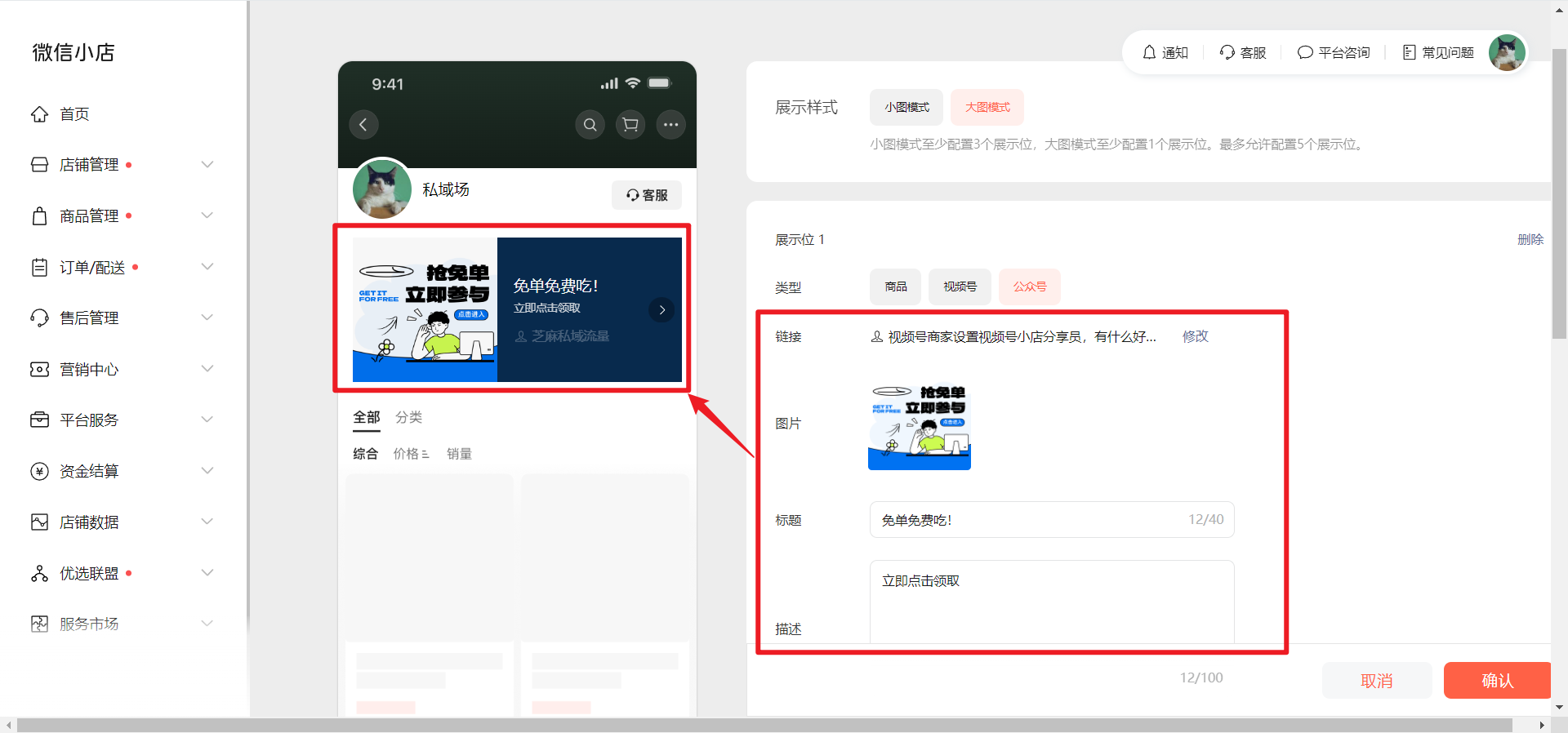Viewport: 1568px width, 733px height.
Task: Click the 描述 text area
Action: (1052, 602)
